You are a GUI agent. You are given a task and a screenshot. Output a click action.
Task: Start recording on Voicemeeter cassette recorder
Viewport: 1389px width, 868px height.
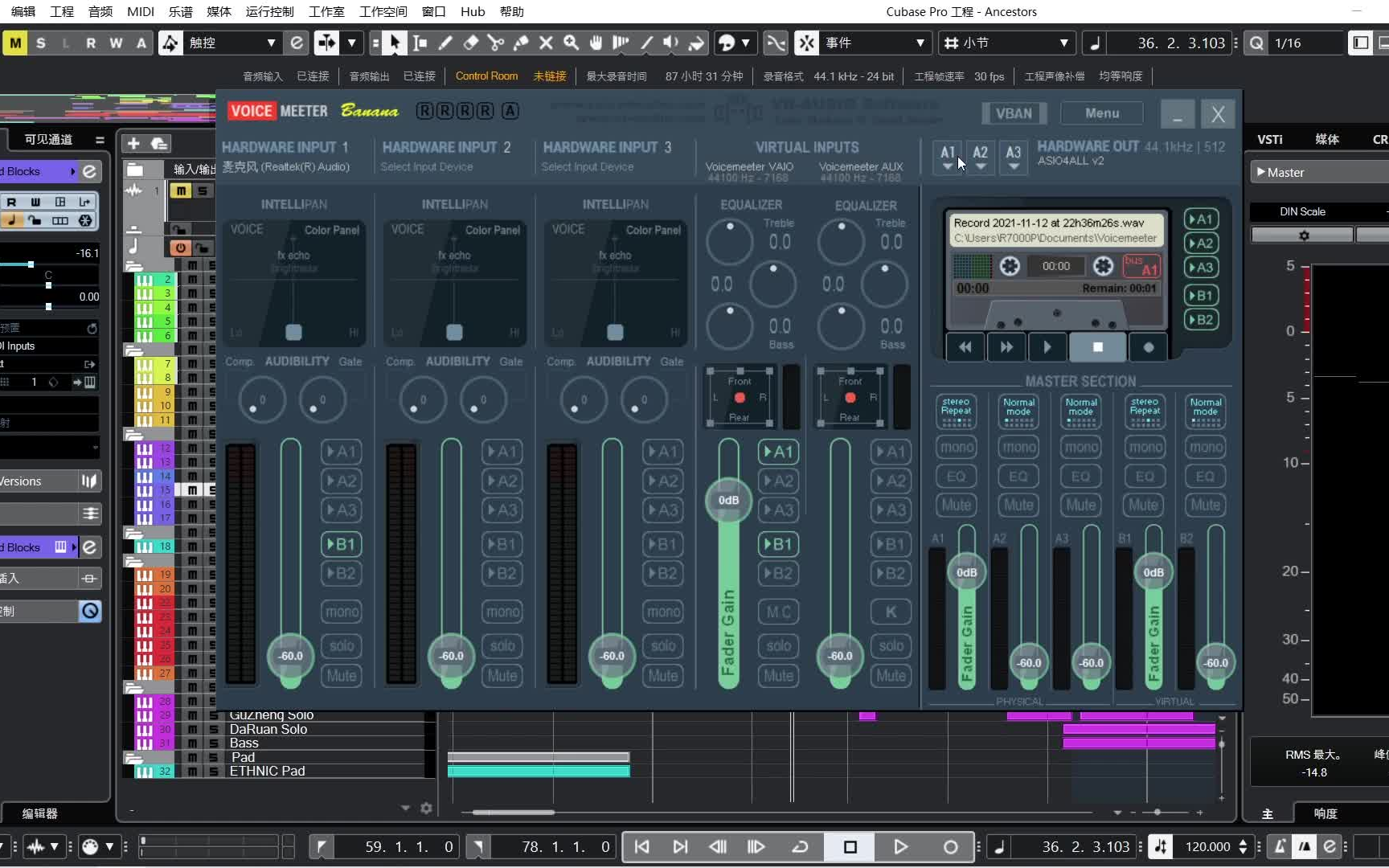pyautogui.click(x=1148, y=347)
